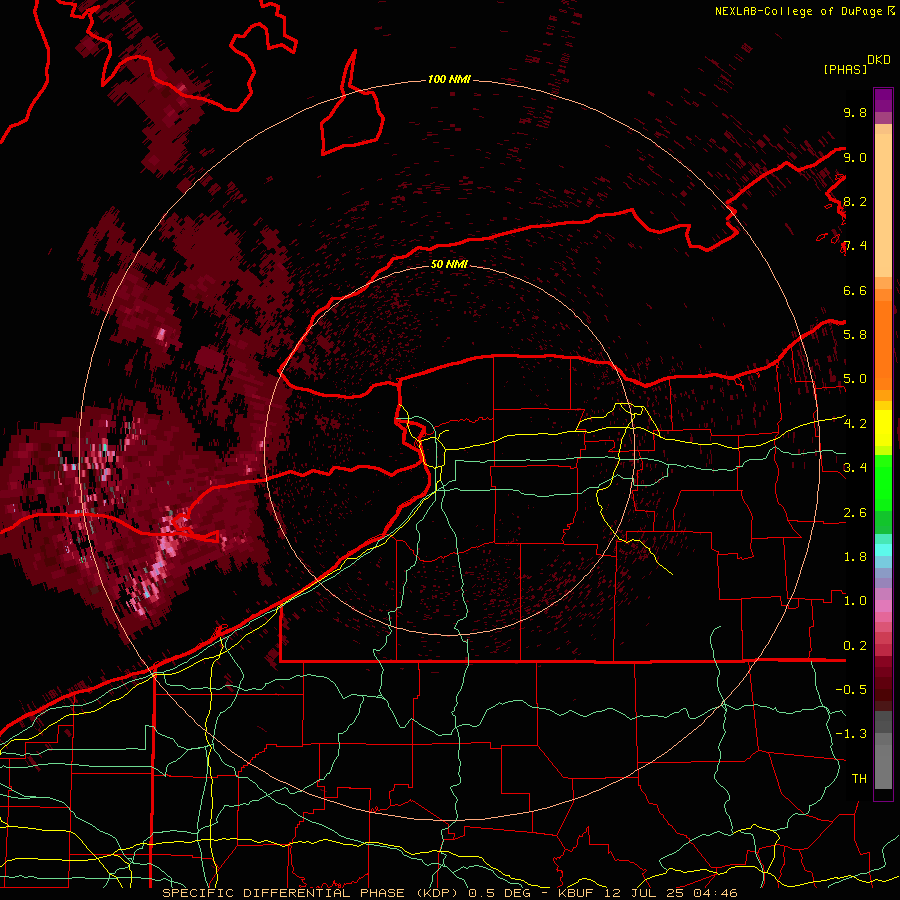Screen dimensions: 900x900
Task: Click the -1.3 legend value
Action: pos(851,734)
